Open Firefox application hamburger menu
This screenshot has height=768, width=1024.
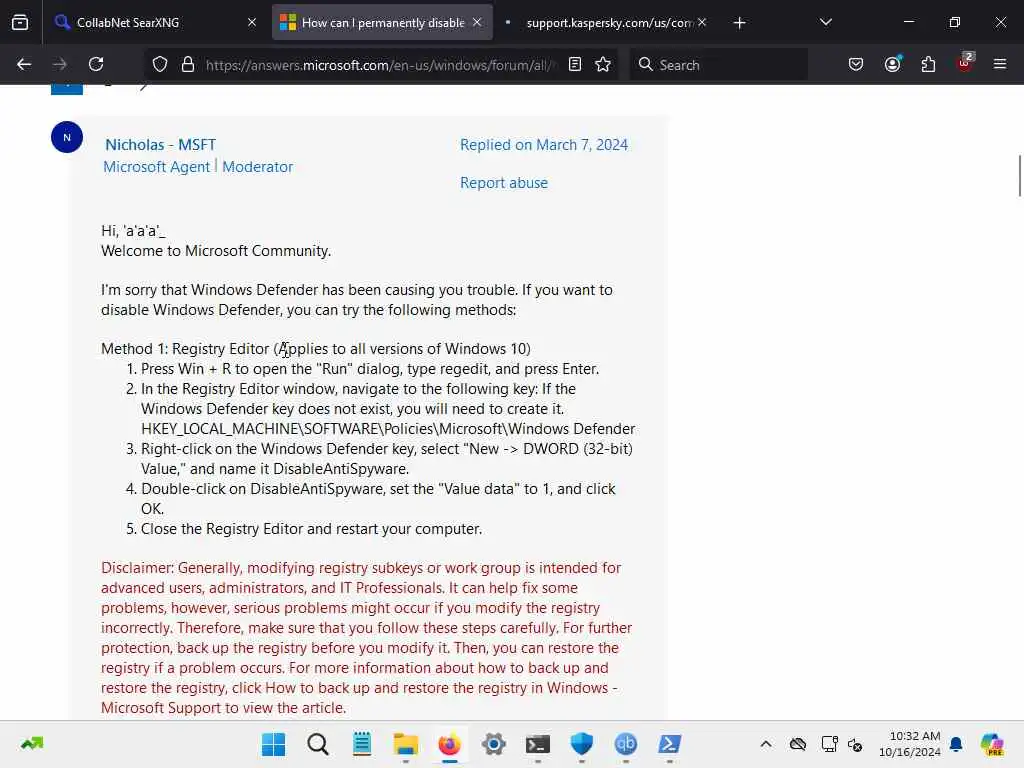1000,64
